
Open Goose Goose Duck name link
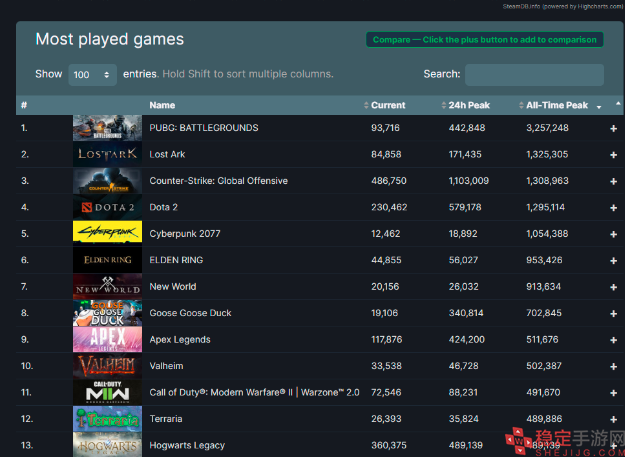(190, 313)
